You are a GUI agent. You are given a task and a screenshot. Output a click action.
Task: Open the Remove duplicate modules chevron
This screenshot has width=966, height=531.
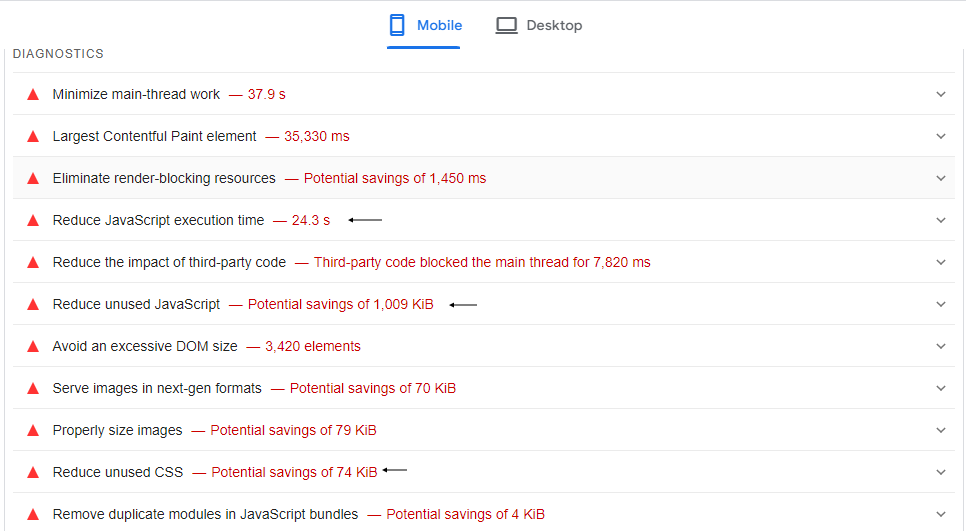pyautogui.click(x=940, y=514)
